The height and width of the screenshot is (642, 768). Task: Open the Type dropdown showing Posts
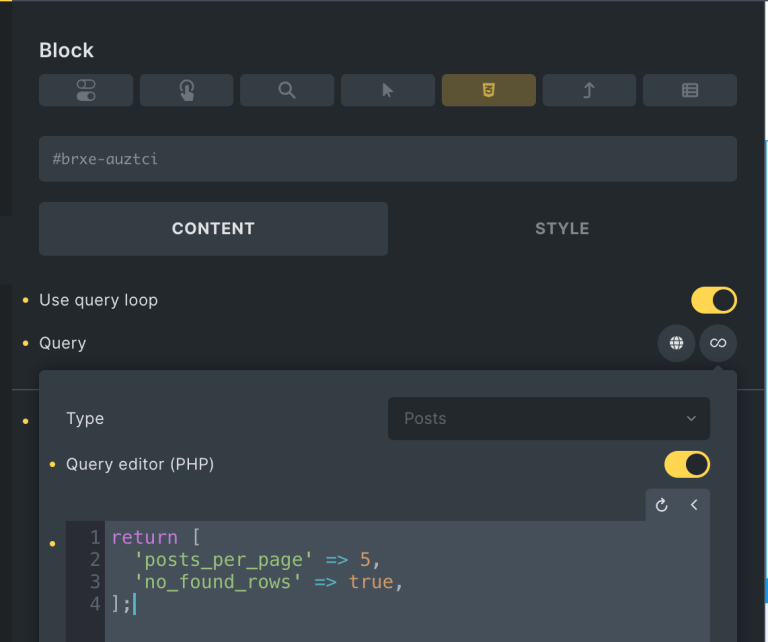click(549, 419)
